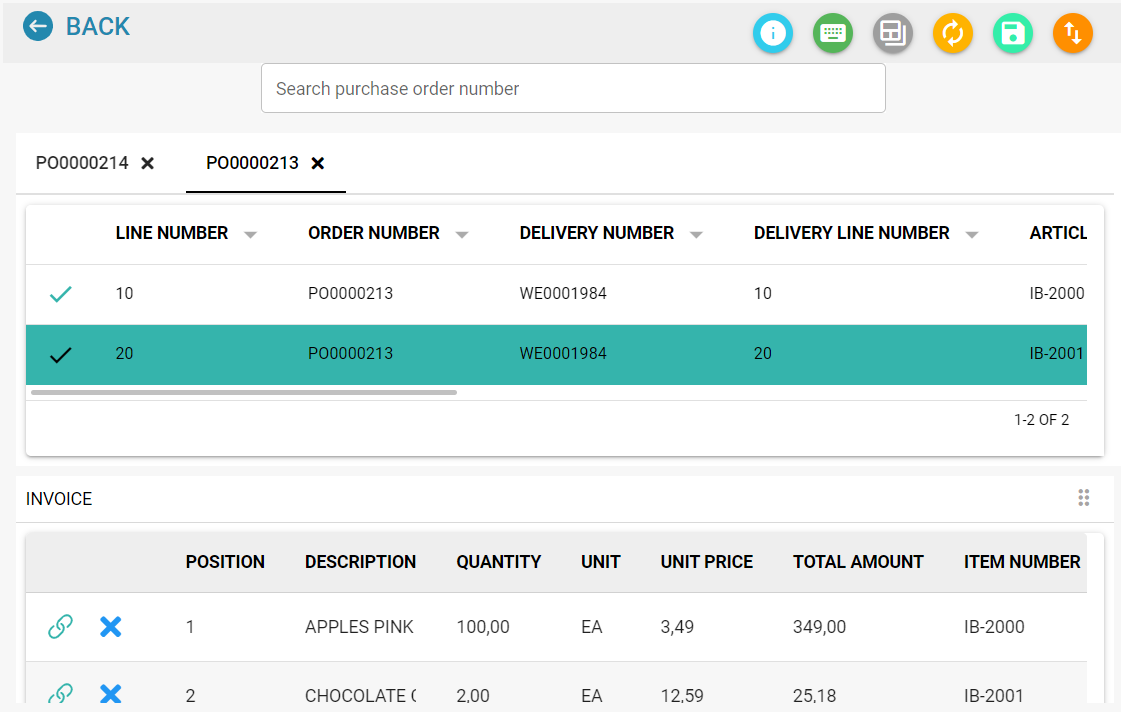Expand DELIVERY LINE NUMBER column dropdown

coord(972,234)
